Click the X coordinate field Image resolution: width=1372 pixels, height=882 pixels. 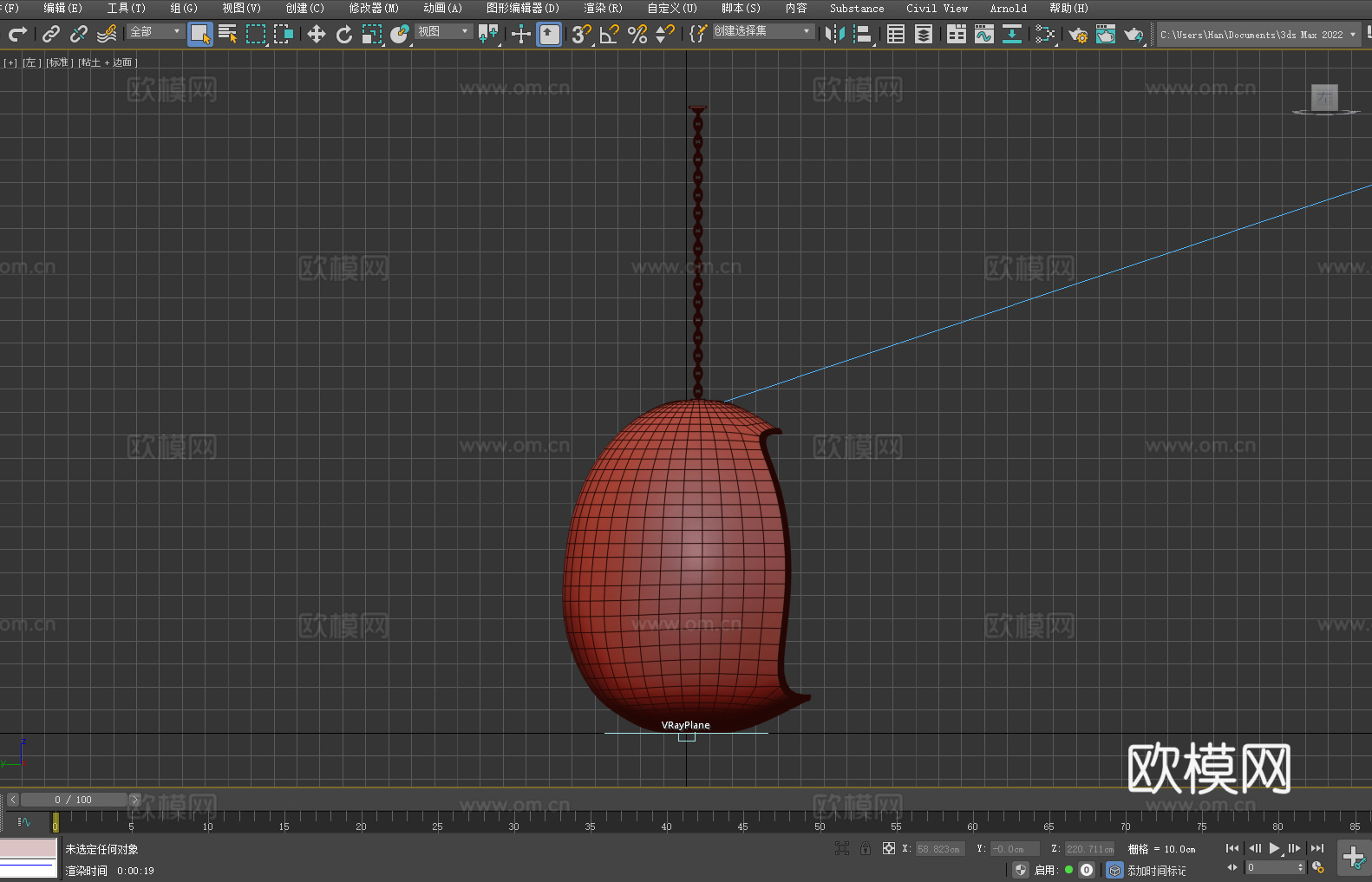click(x=940, y=849)
